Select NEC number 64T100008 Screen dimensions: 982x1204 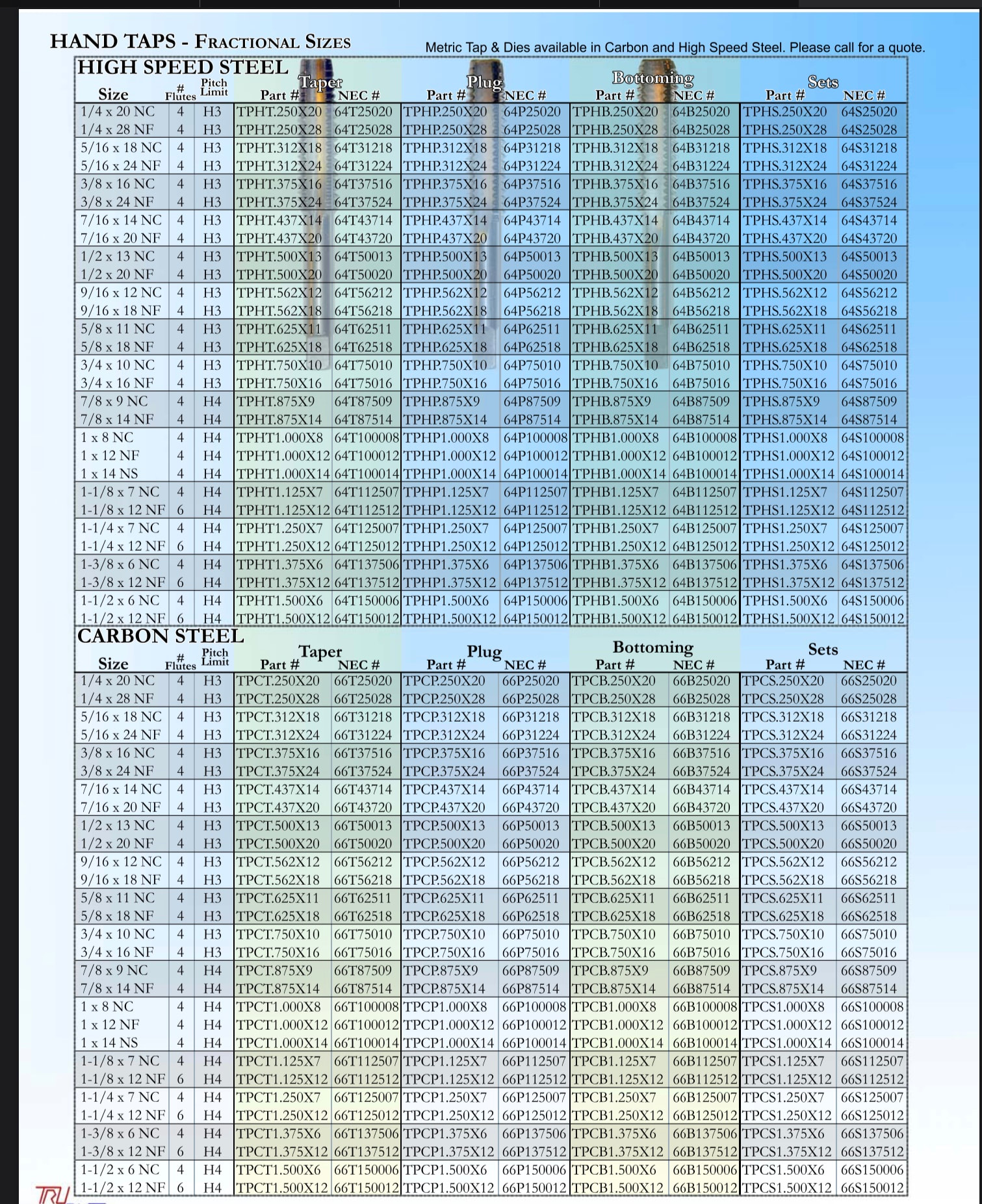367,438
